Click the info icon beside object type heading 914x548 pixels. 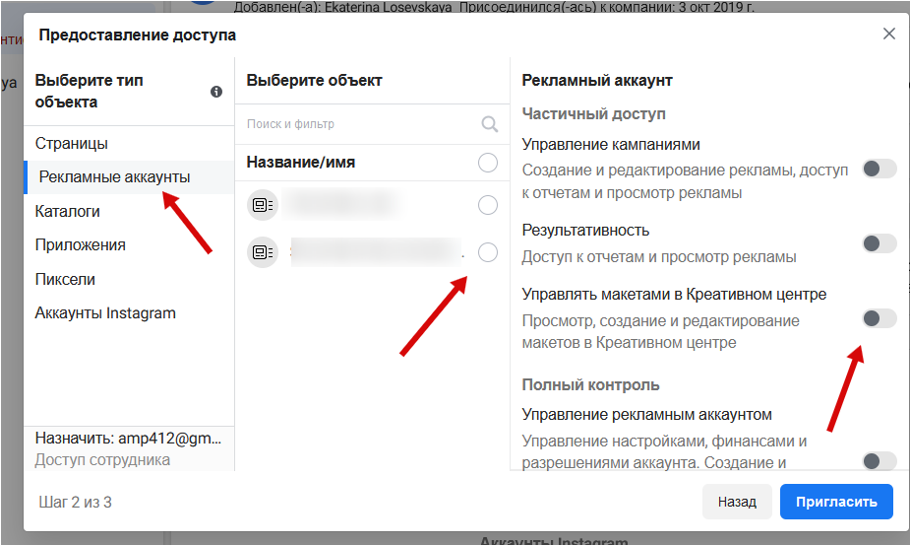pos(216,92)
